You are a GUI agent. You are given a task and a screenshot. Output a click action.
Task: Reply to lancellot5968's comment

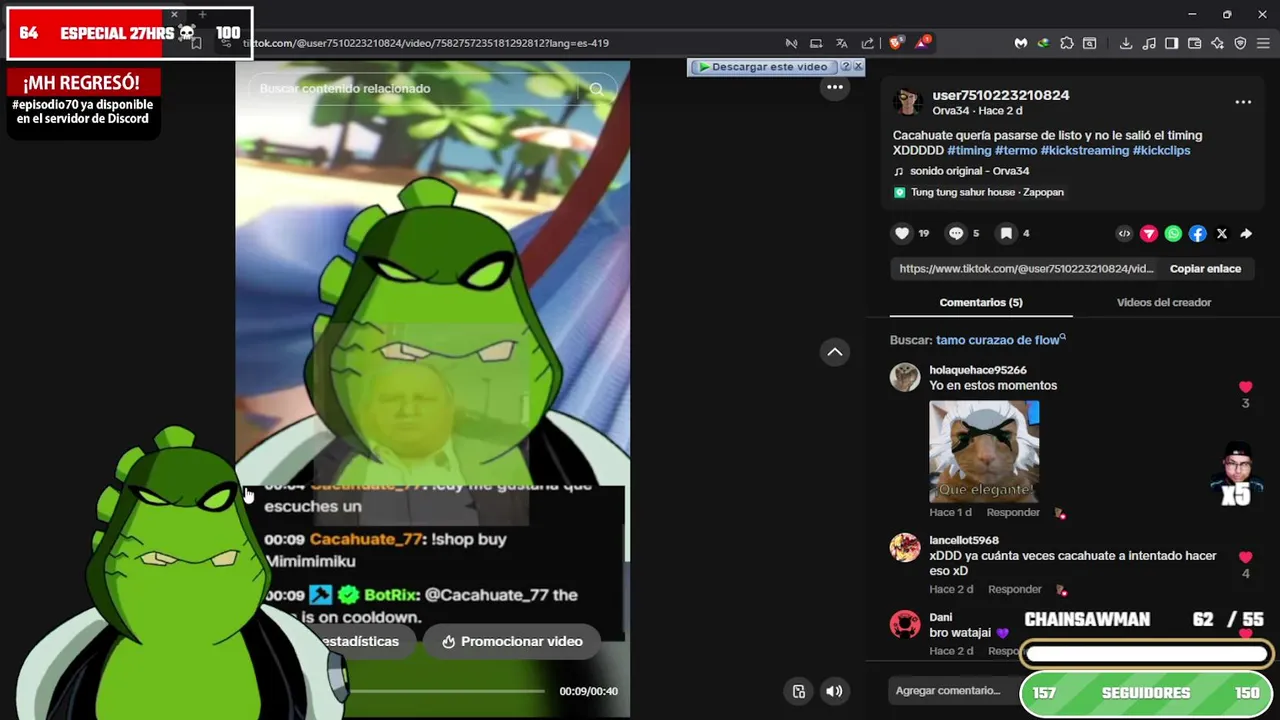(1014, 589)
